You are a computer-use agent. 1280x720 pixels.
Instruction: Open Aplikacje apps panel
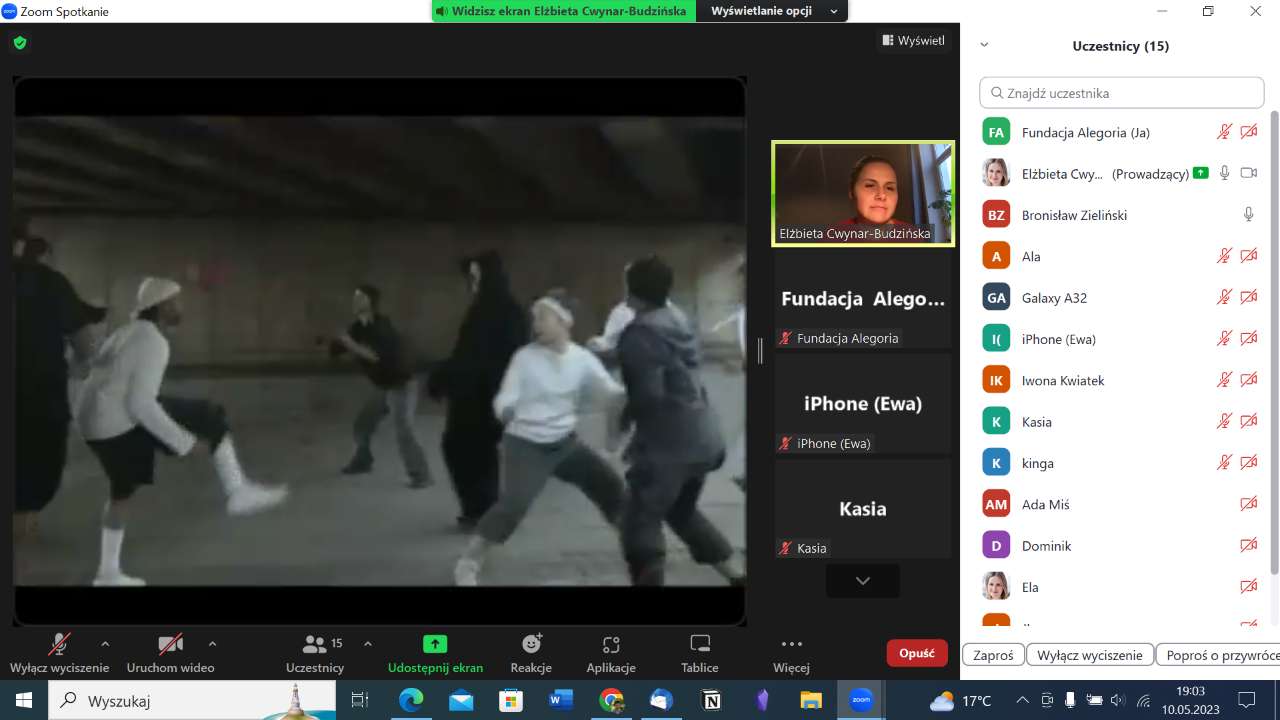coord(611,645)
